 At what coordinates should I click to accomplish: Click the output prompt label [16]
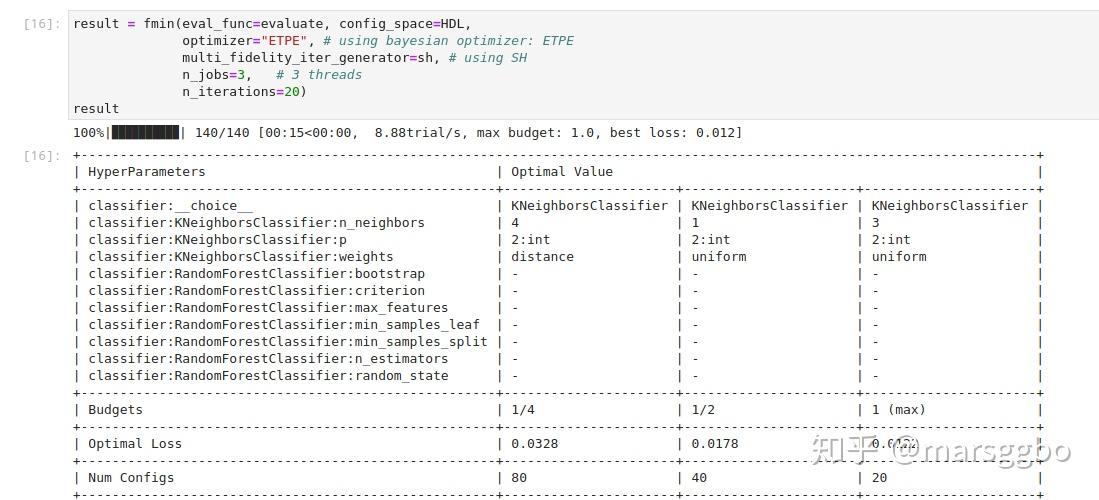point(42,156)
